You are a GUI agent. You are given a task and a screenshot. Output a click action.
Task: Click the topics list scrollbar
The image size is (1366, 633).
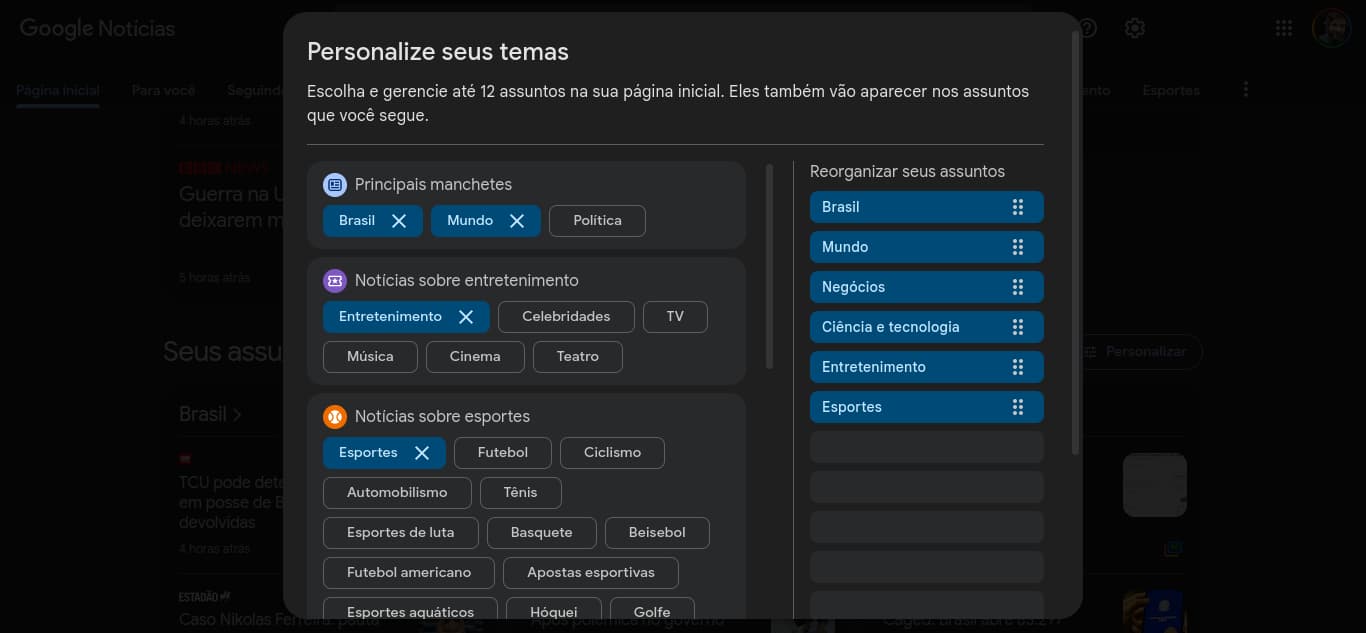point(769,266)
